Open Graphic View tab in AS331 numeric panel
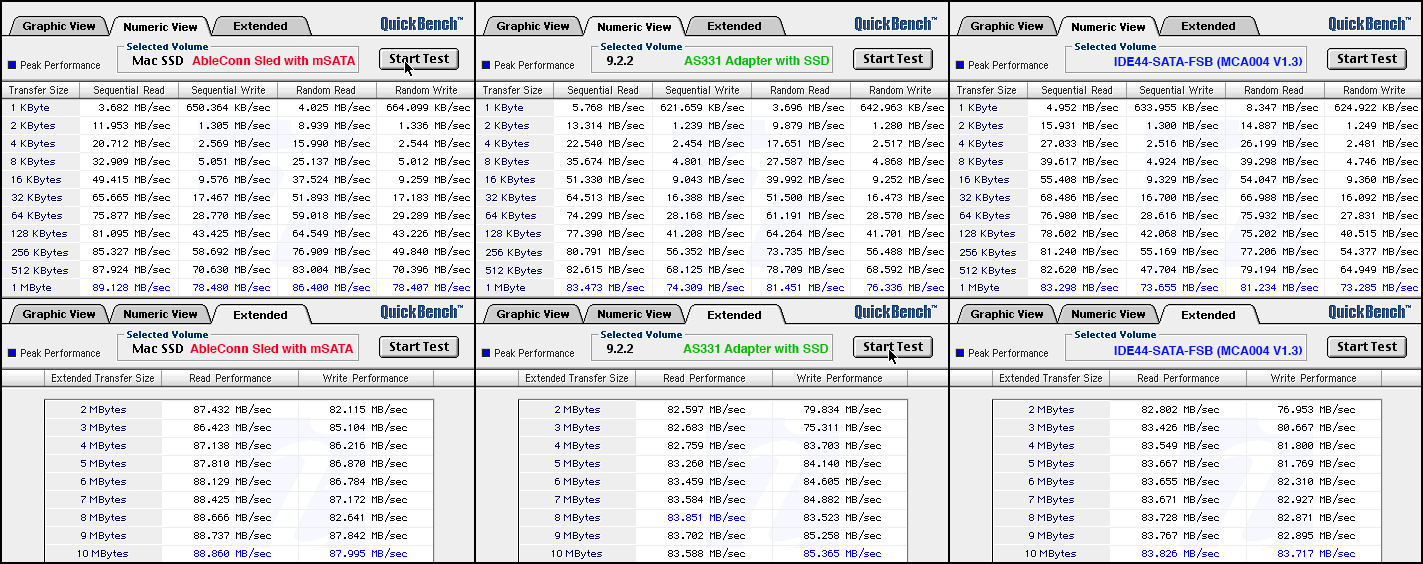Viewport: 1423px width, 564px height. (x=533, y=26)
